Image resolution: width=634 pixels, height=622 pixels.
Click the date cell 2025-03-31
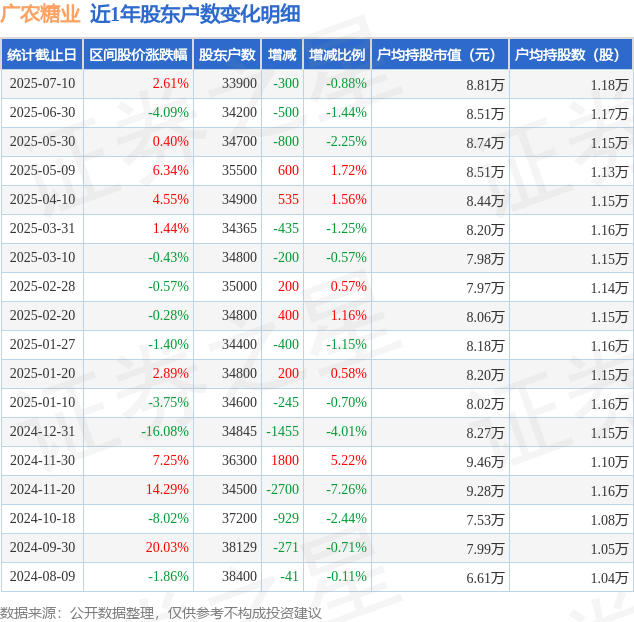(x=42, y=228)
